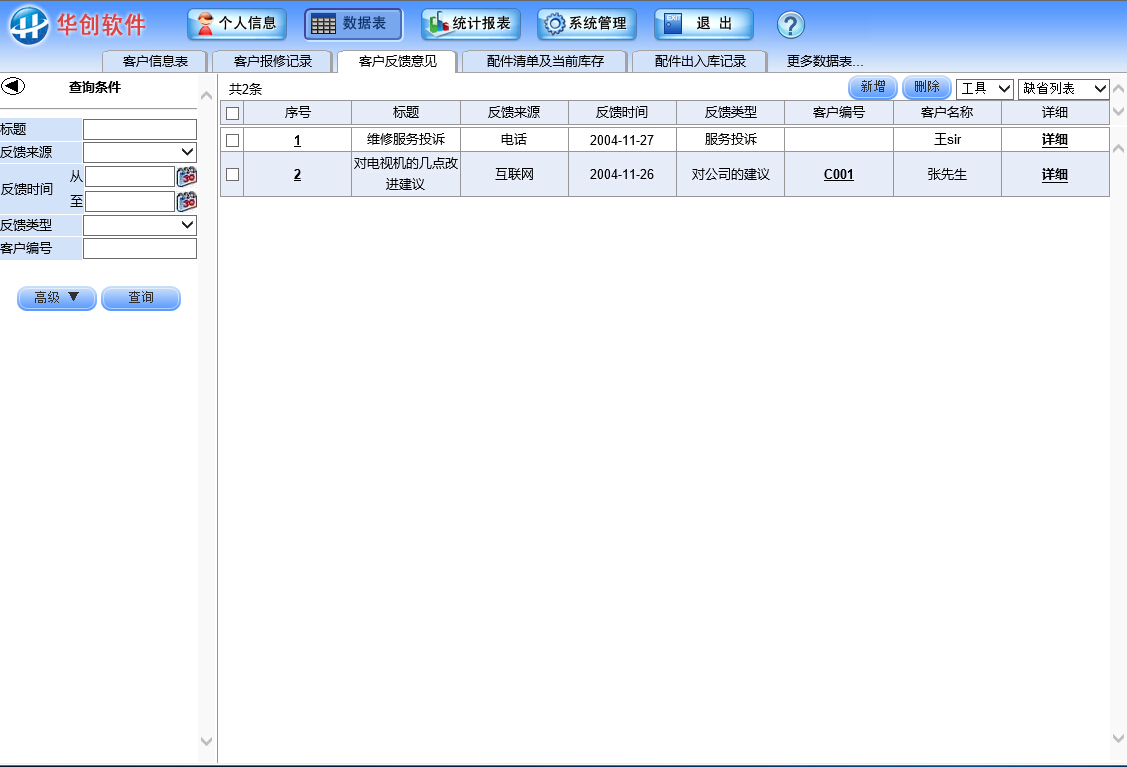Click the 从 start date input field
1127x767 pixels.
pyautogui.click(x=130, y=177)
